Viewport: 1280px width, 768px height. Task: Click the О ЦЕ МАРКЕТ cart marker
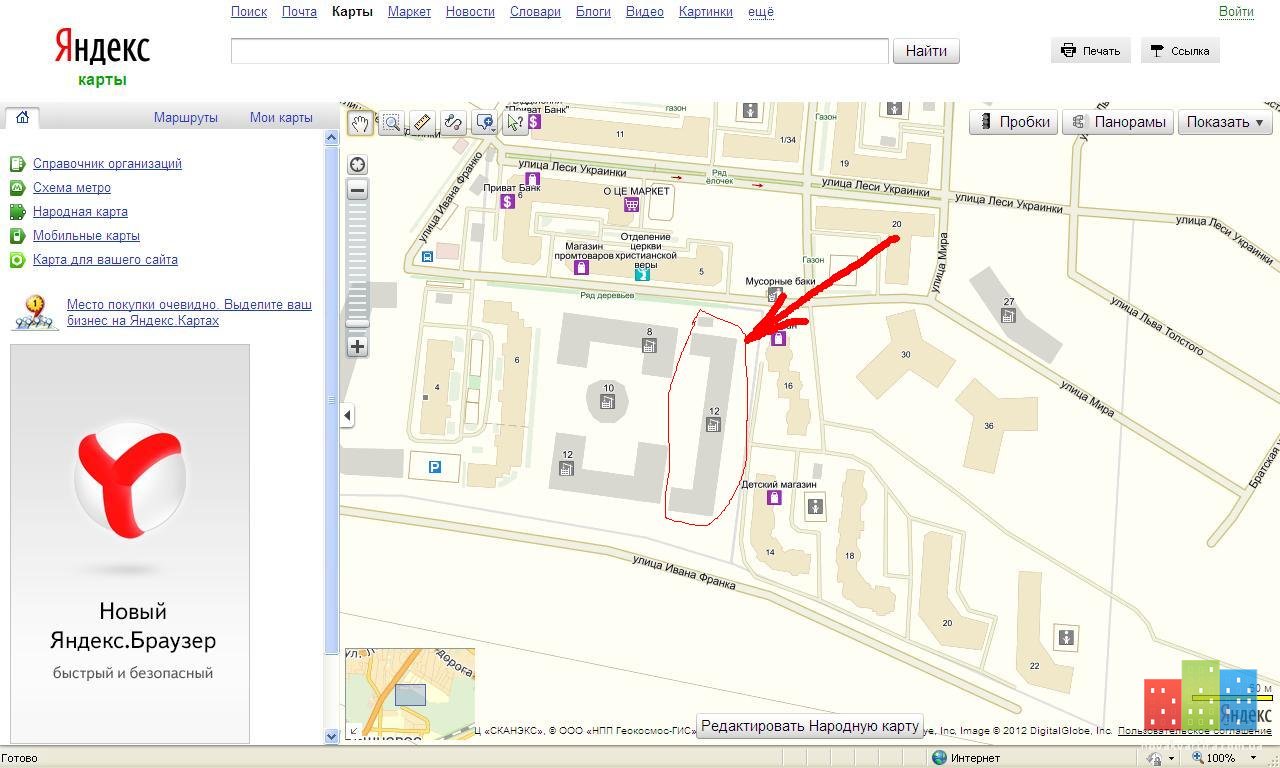[x=631, y=204]
